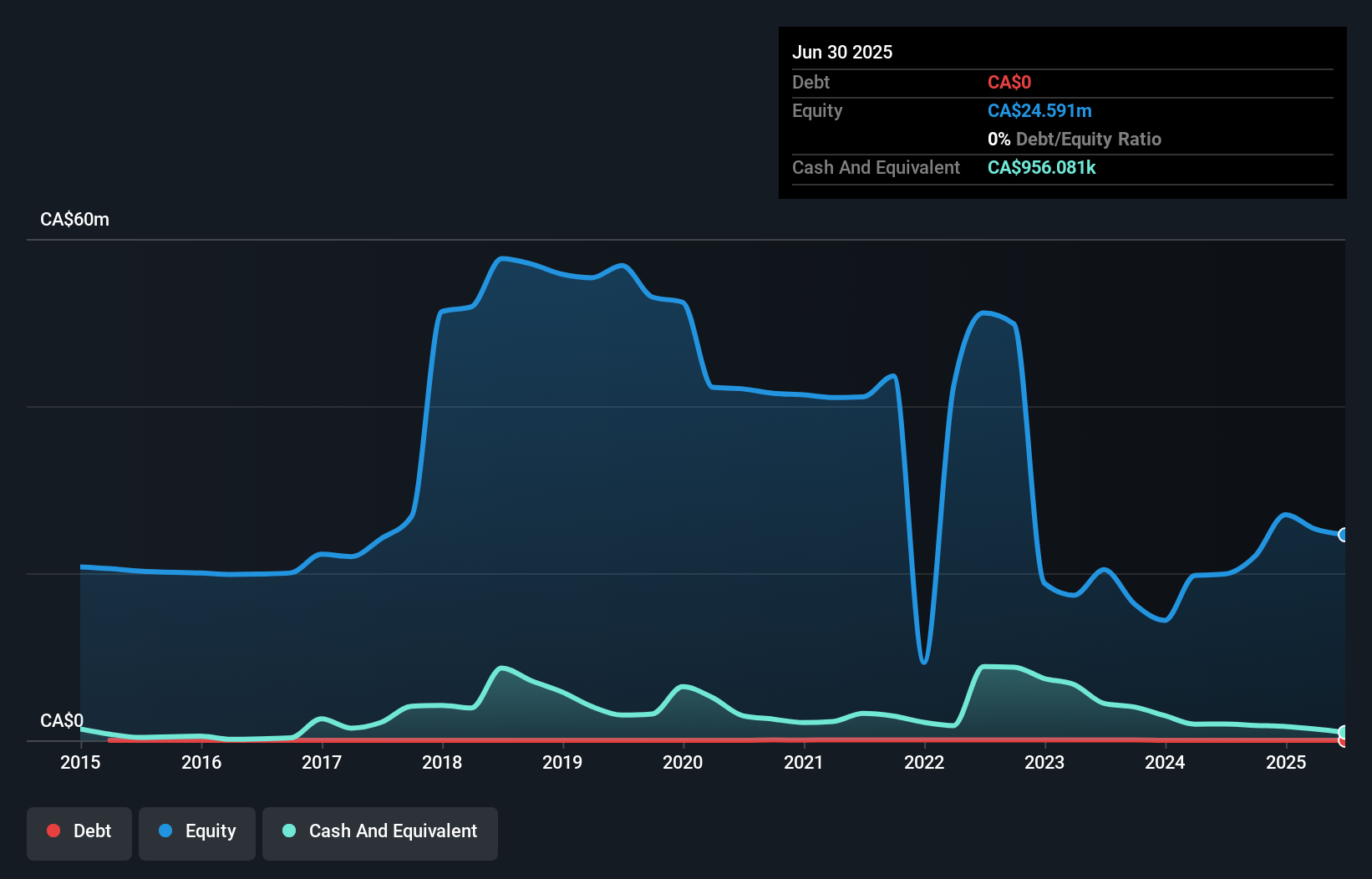Toggle Cash And Equivalent legend button
This screenshot has height=879, width=1372.
[x=380, y=833]
